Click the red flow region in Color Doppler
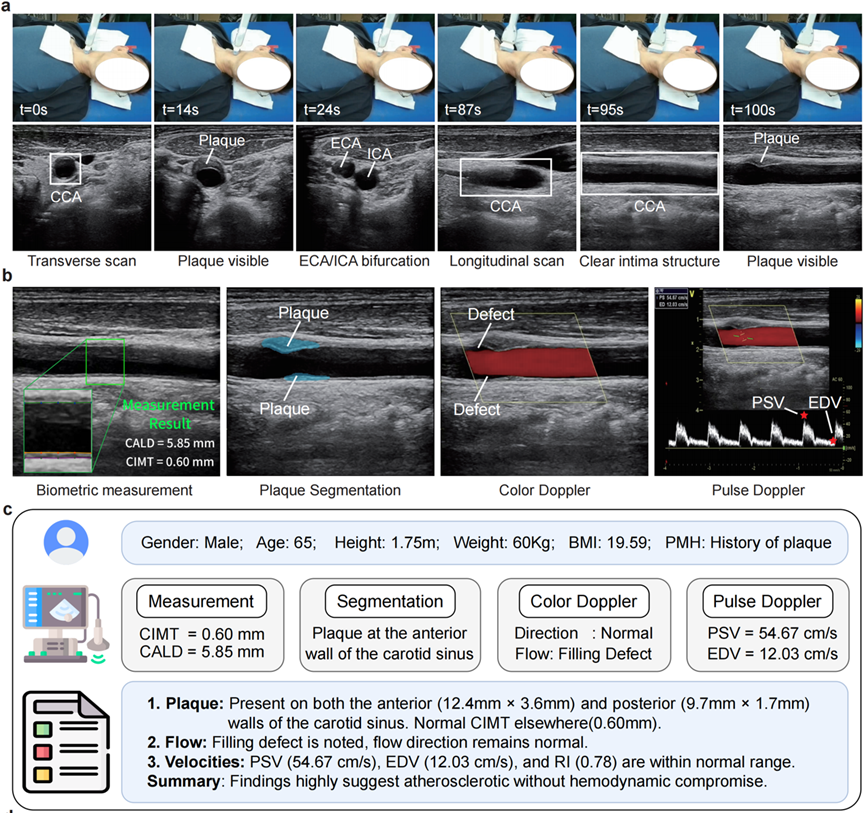Image resolution: width=865 pixels, height=813 pixels. (x=530, y=359)
